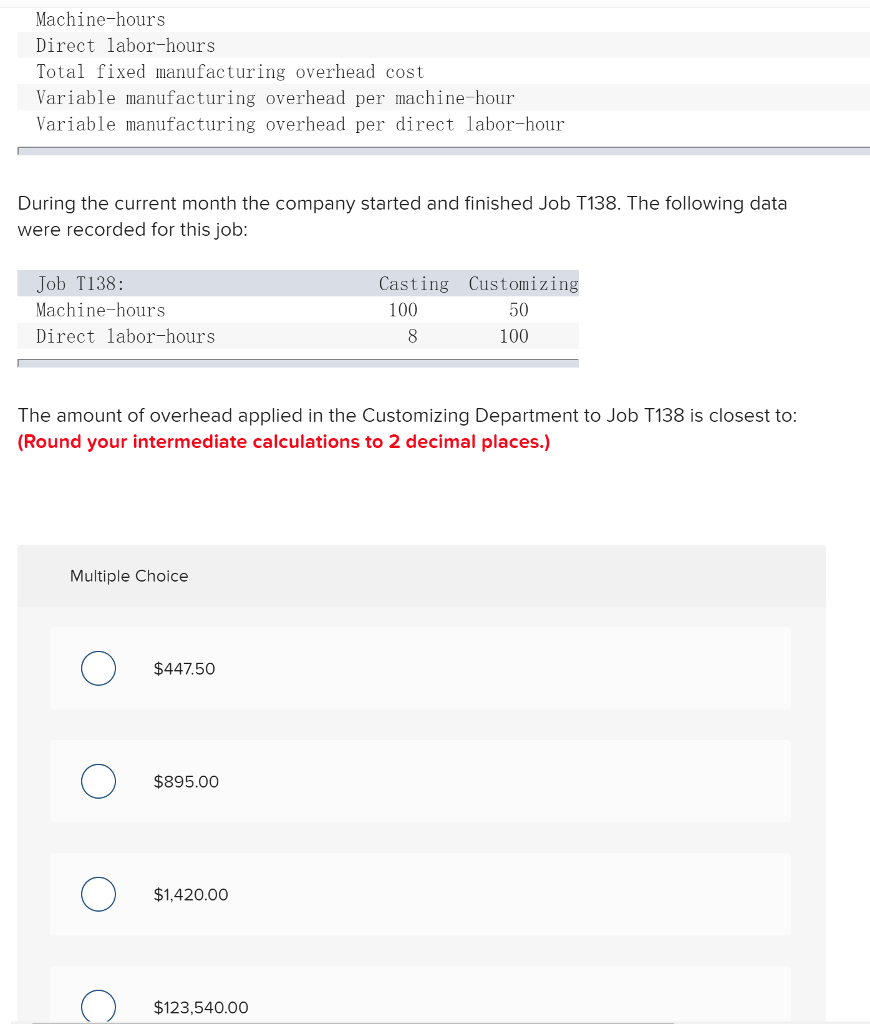
Task: Click the Total fixed manufacturing overhead cost row
Action: click(x=229, y=71)
